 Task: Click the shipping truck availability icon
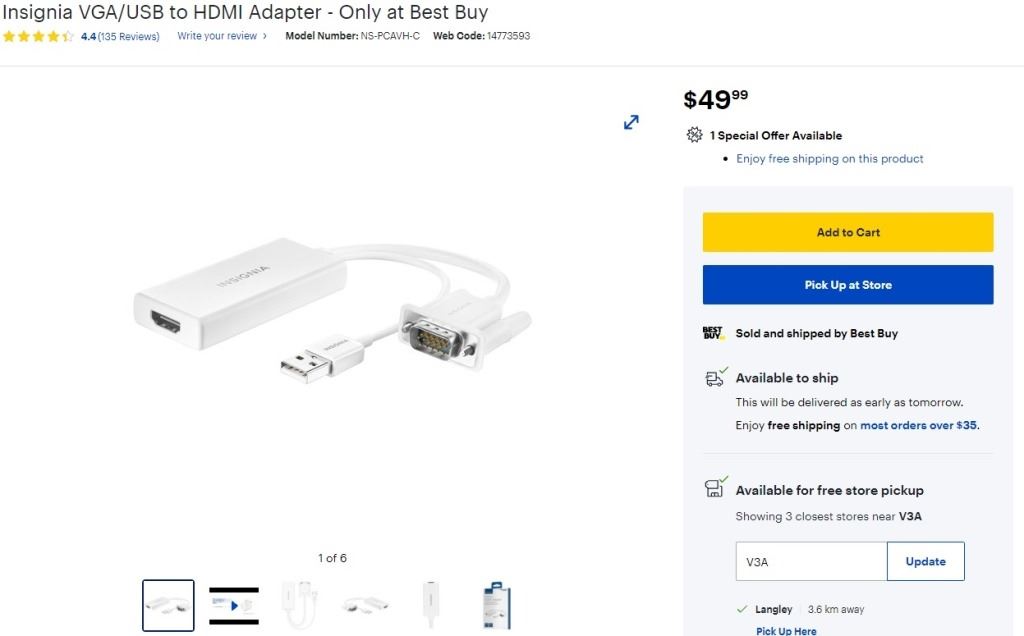click(715, 378)
